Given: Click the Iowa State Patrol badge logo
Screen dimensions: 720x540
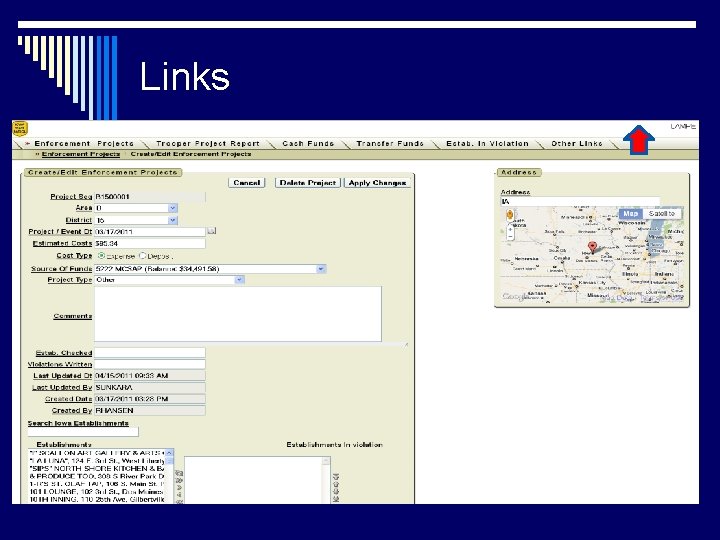Looking at the screenshot, I should coord(20,129).
